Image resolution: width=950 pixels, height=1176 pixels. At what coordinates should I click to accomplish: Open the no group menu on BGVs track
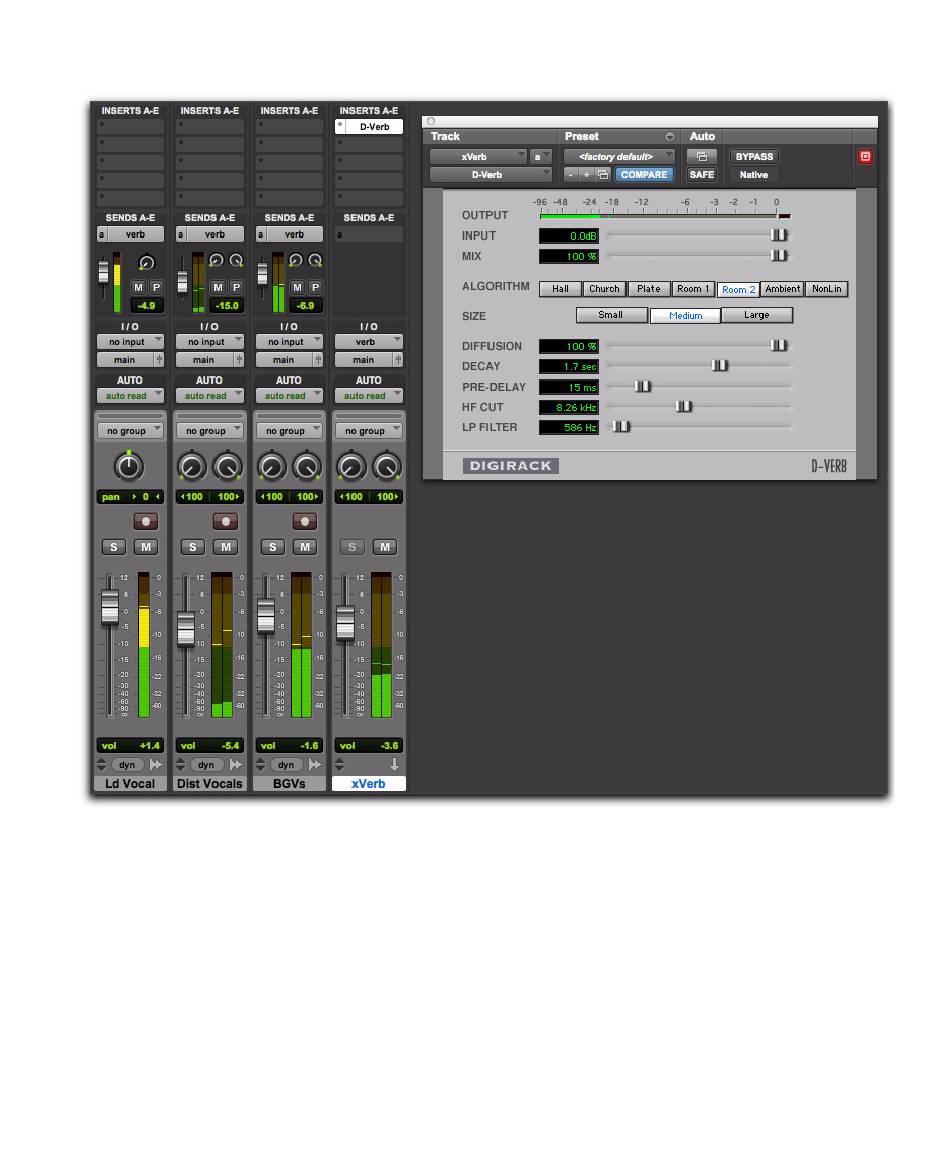point(289,431)
